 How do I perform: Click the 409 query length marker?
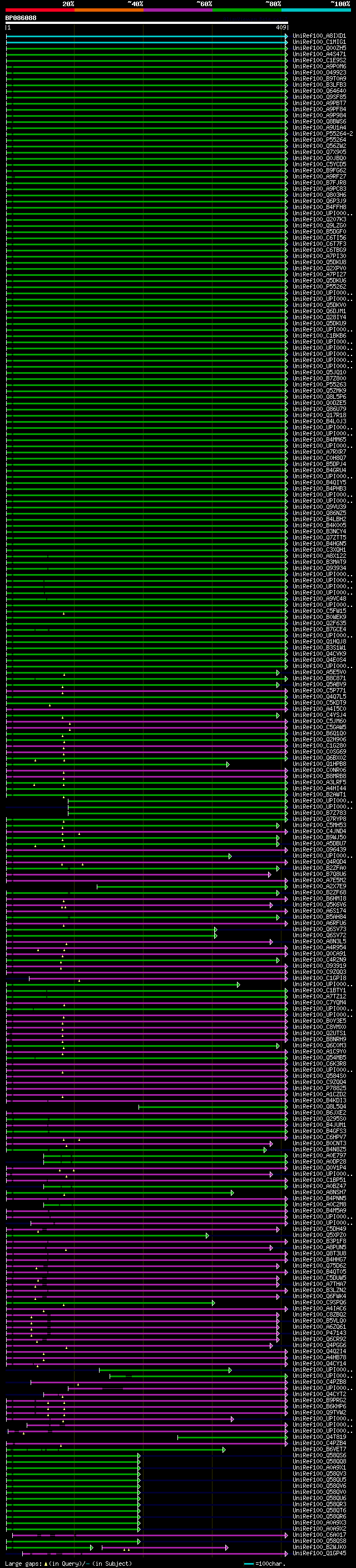tap(280, 27)
